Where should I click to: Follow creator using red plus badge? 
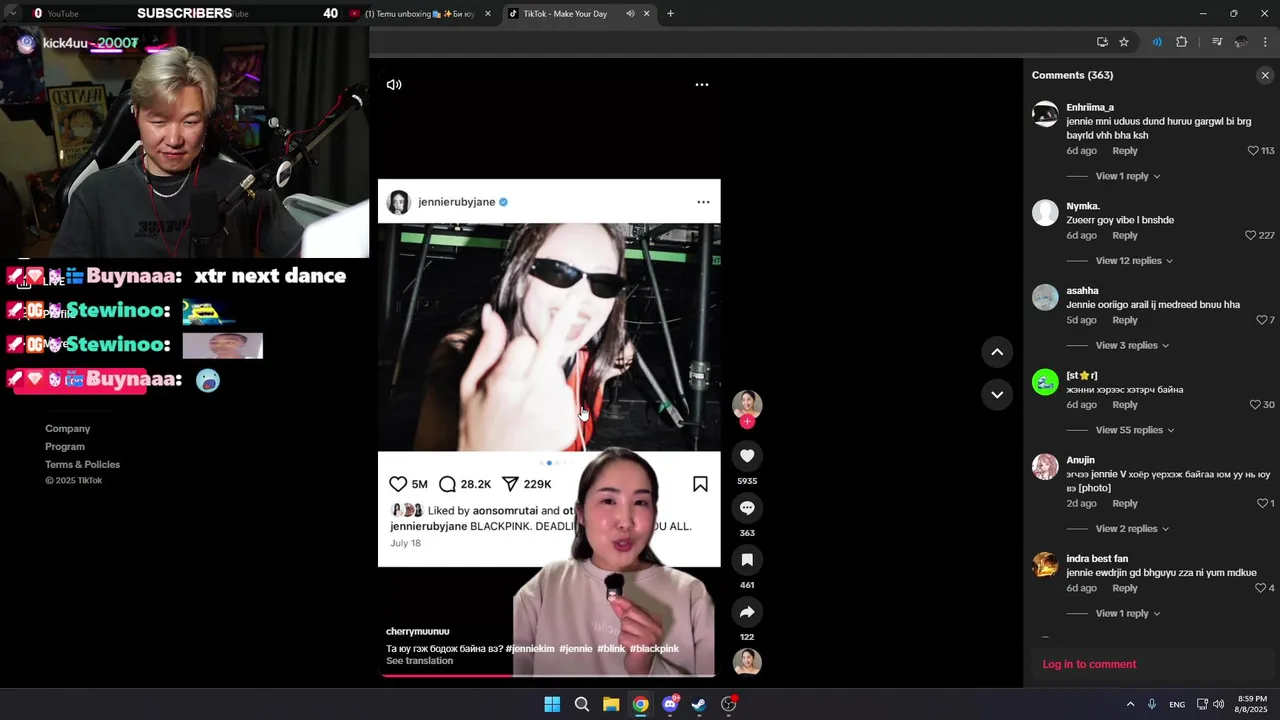(747, 422)
